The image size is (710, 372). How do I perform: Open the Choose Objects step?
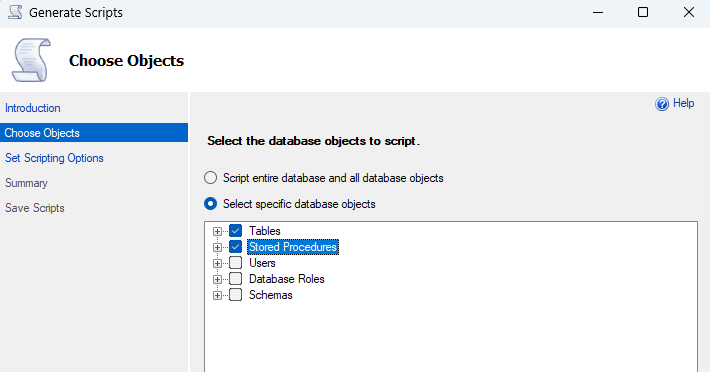tap(94, 133)
